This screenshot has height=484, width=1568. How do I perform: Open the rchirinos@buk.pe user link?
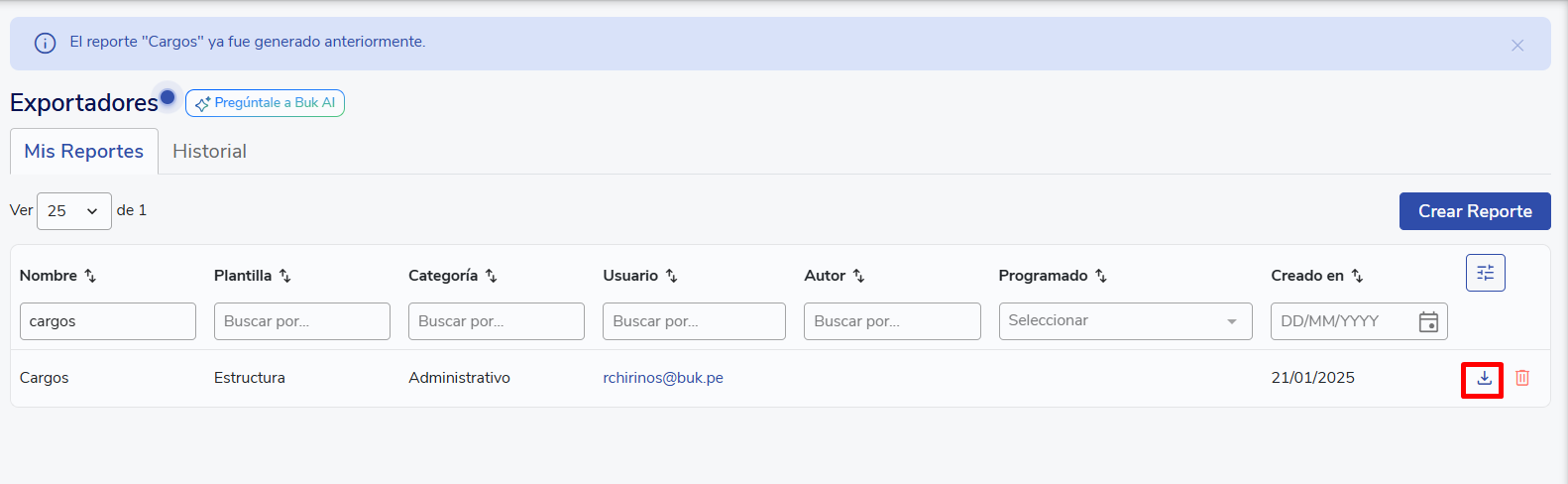click(662, 378)
